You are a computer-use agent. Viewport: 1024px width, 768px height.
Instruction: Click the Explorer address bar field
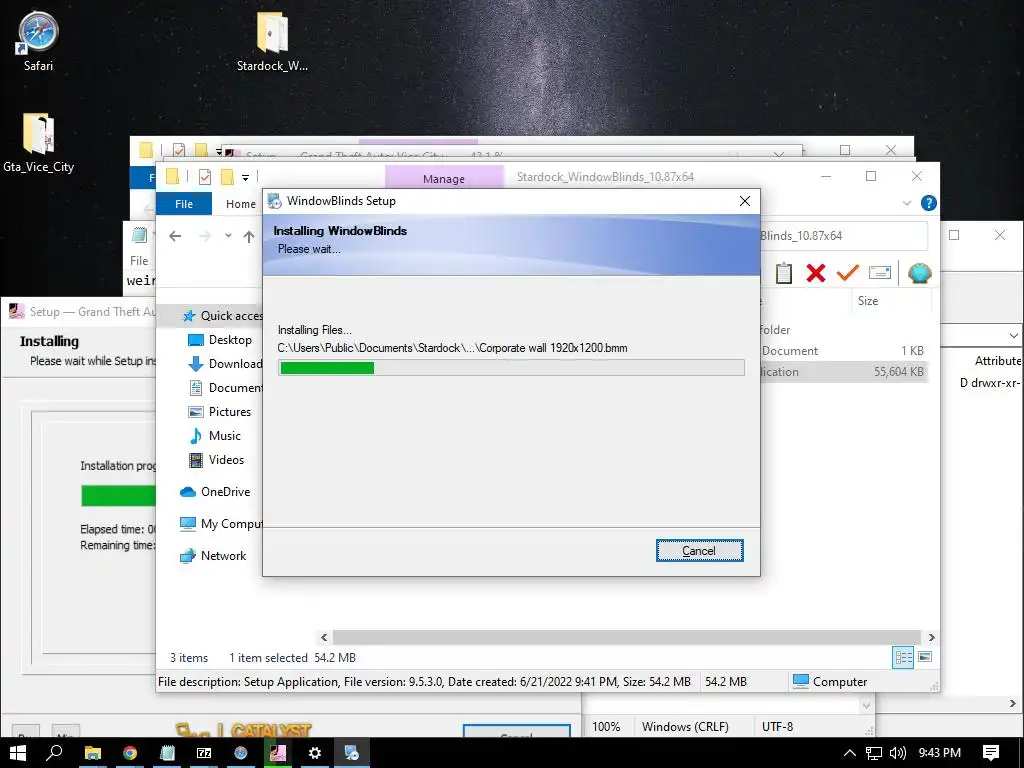[x=842, y=236]
